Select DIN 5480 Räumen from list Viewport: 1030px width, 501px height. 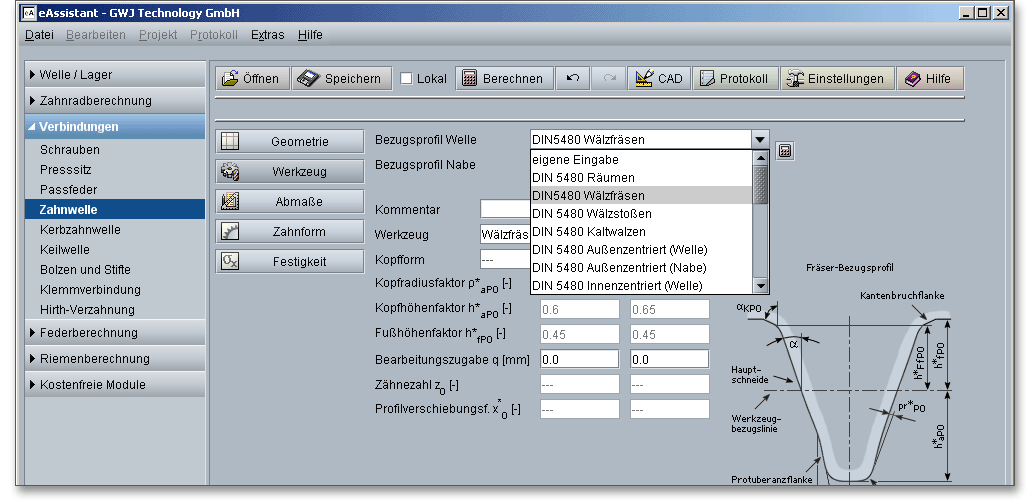pos(585,178)
